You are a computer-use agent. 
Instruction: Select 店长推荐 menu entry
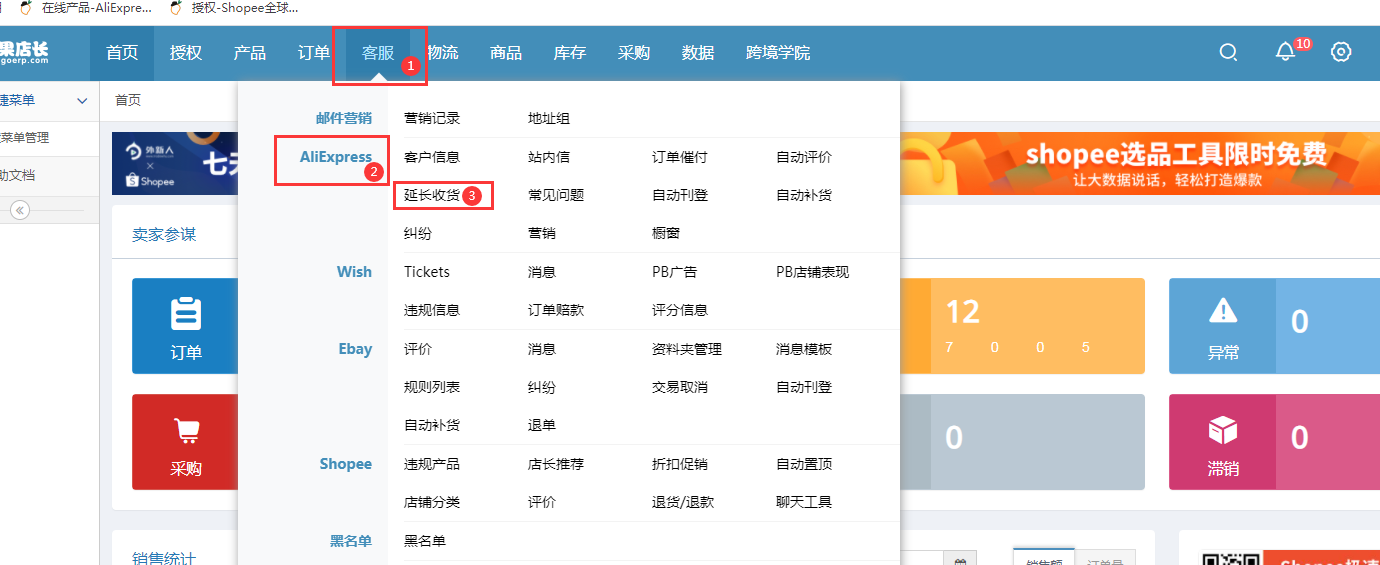coord(556,464)
